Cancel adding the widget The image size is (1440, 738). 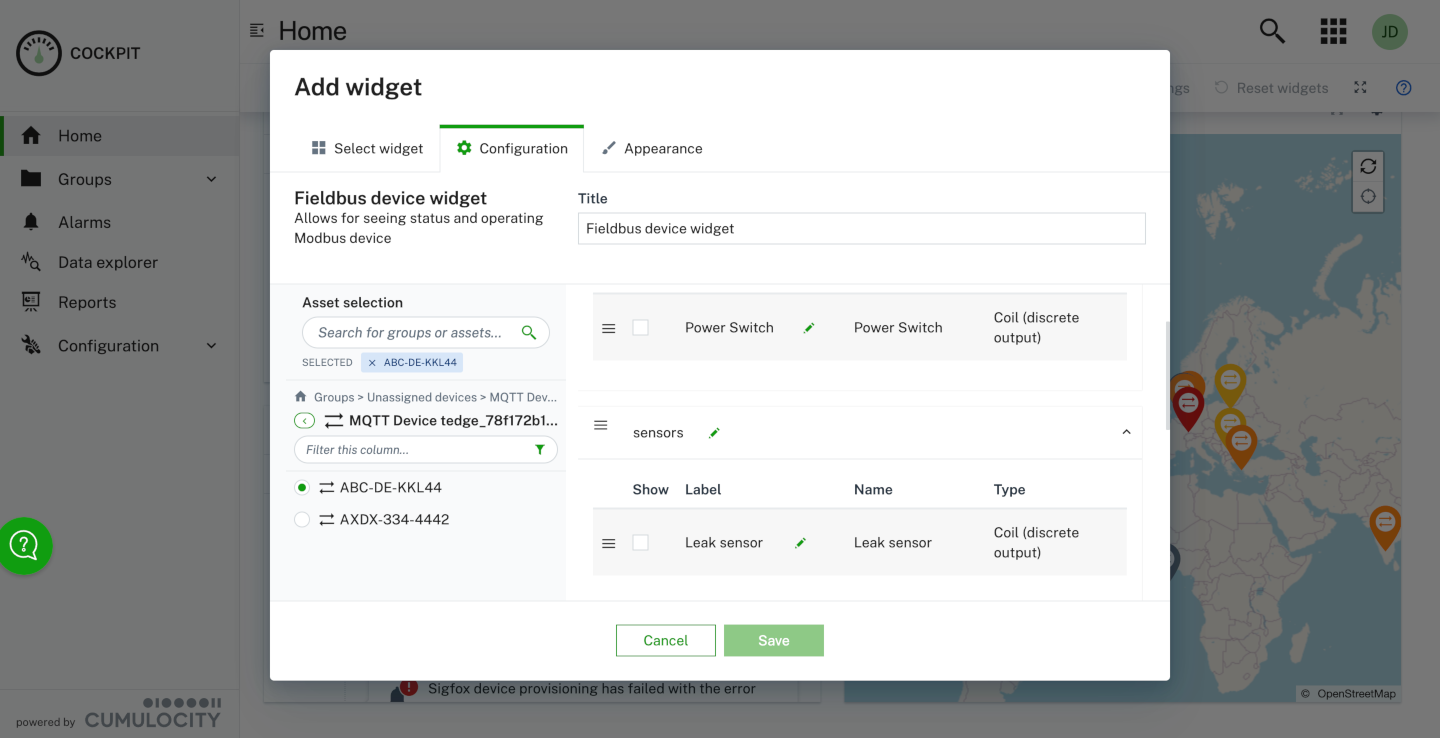coord(665,640)
